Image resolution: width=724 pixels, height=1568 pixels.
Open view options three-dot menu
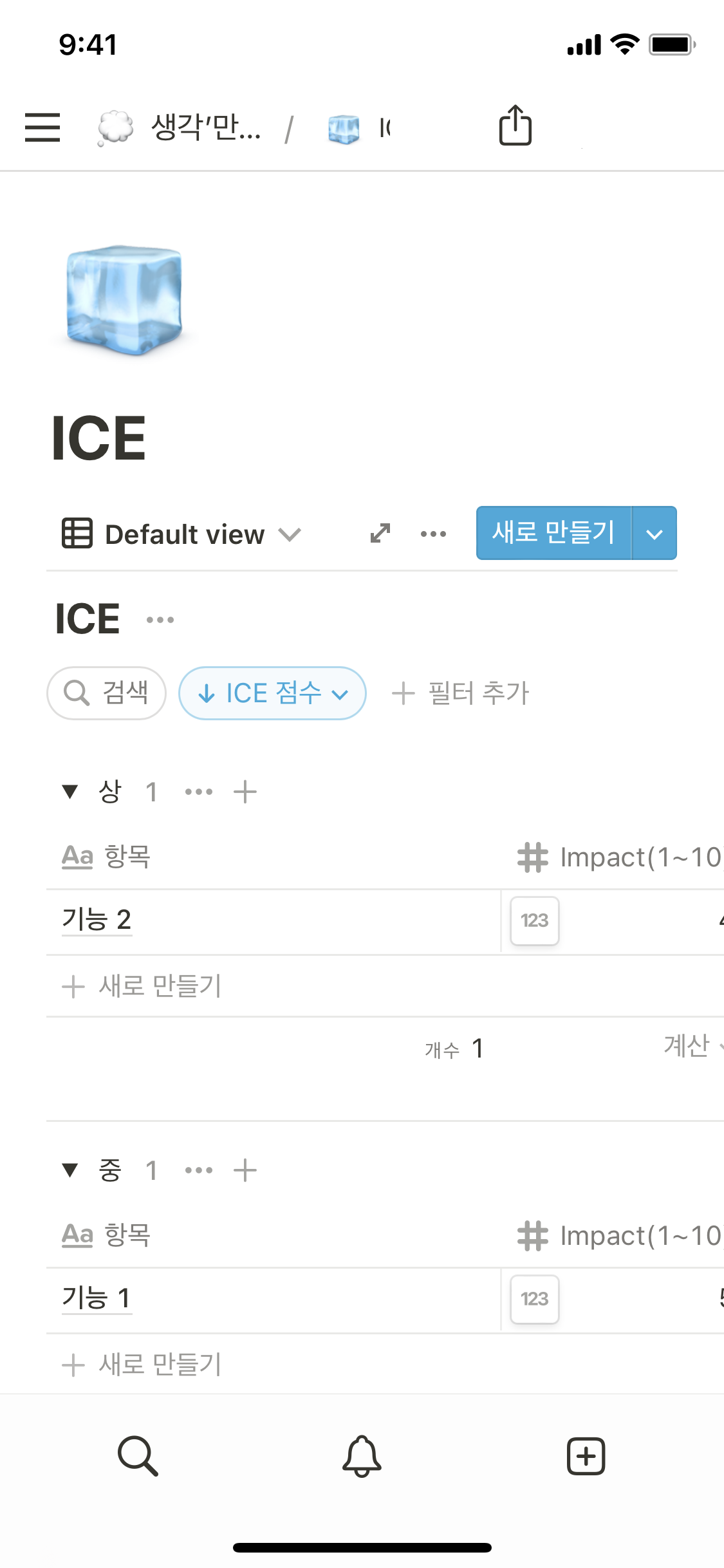(433, 534)
